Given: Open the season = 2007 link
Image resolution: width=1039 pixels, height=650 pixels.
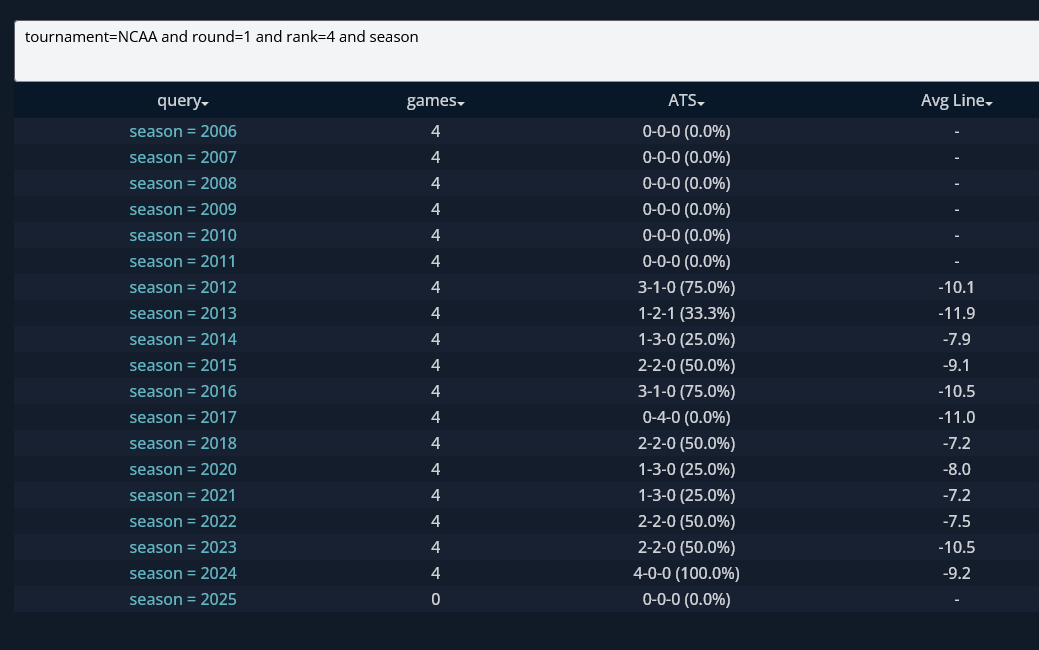Looking at the screenshot, I should coord(183,157).
